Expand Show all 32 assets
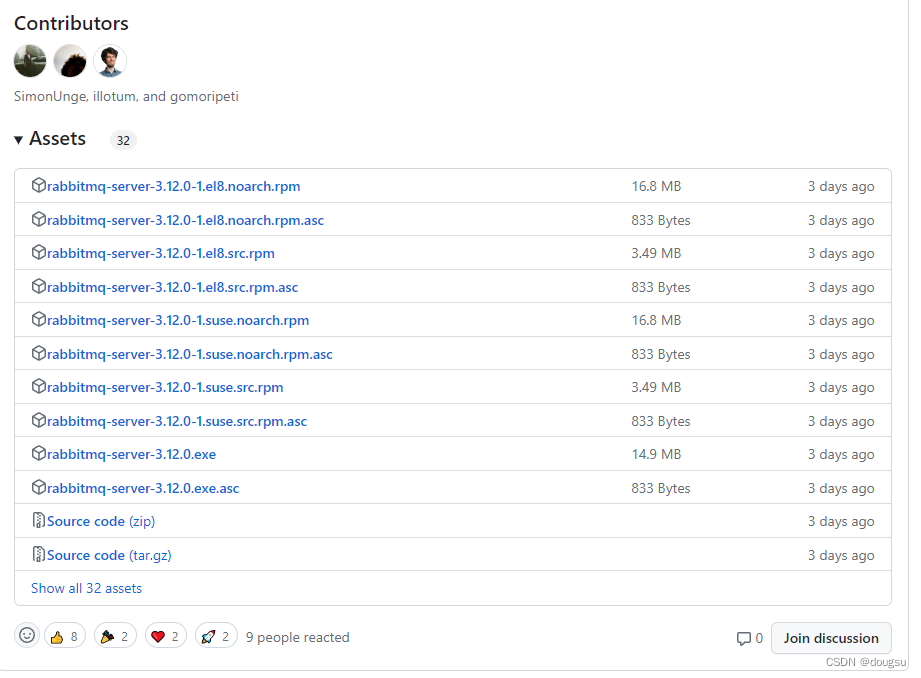Viewport: 921px width, 678px height. pyautogui.click(x=86, y=588)
